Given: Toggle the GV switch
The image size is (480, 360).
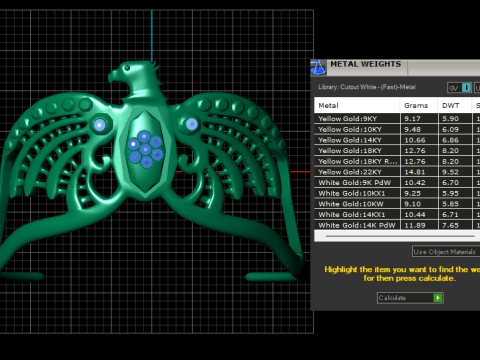Looking at the screenshot, I should [x=459, y=88].
